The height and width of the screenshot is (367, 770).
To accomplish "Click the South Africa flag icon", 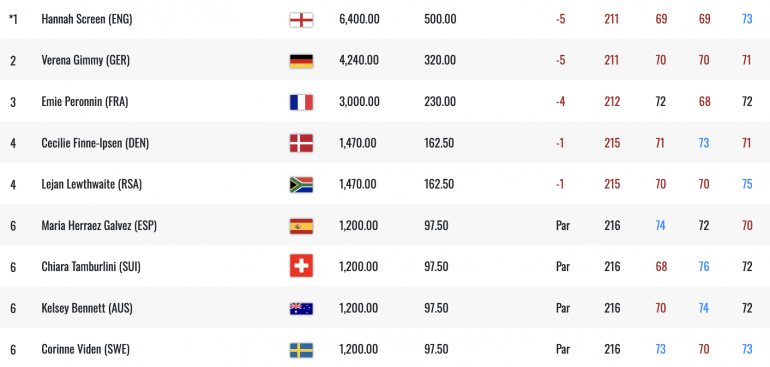I will [x=301, y=185].
